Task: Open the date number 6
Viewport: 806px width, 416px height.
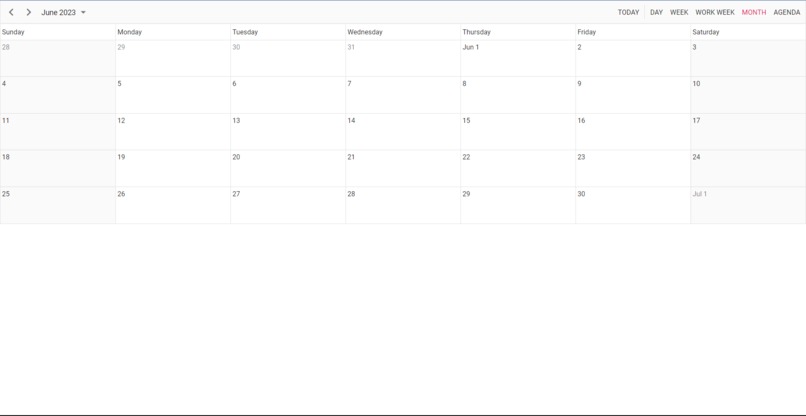Action: click(234, 84)
